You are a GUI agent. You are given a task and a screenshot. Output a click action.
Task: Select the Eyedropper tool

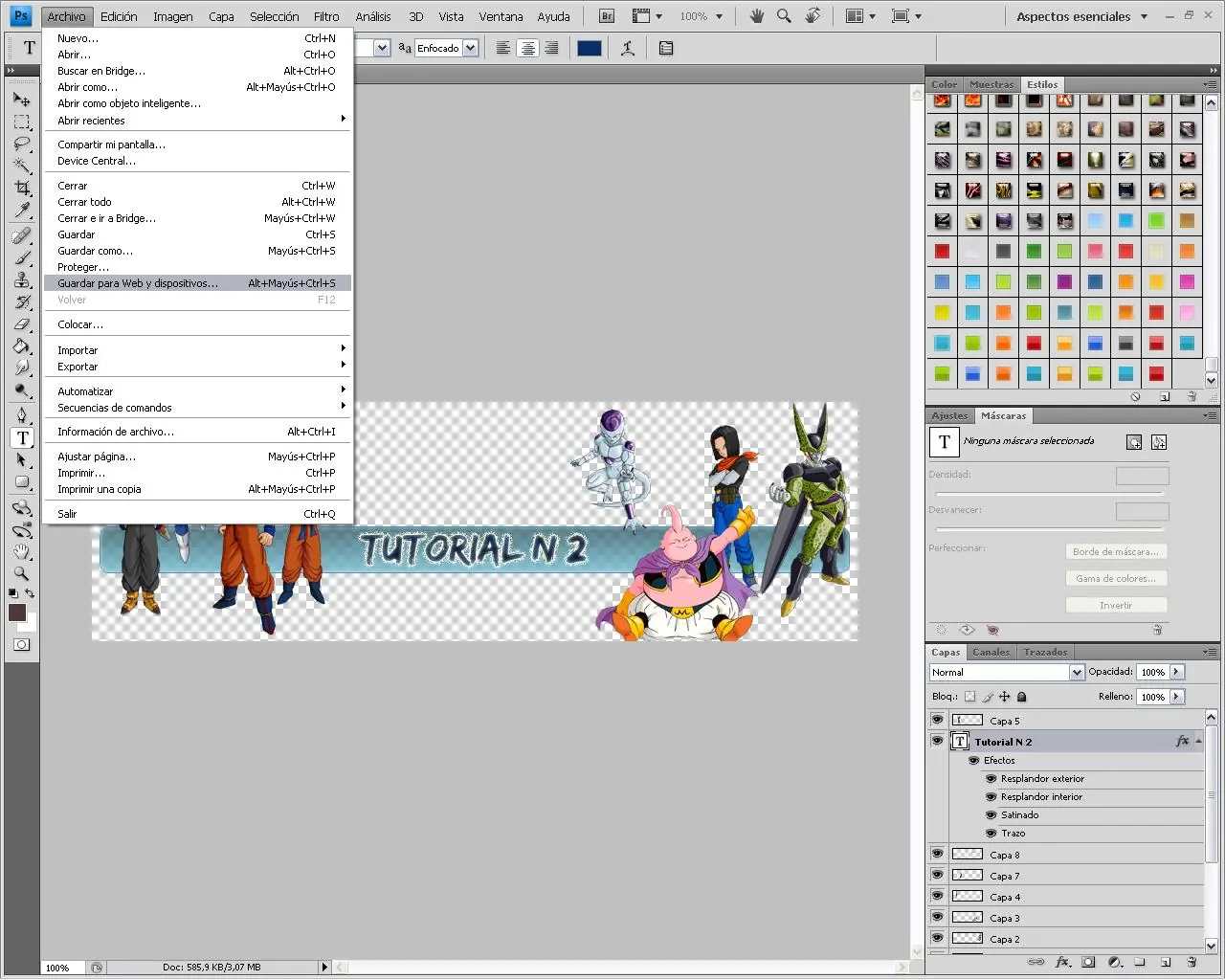(22, 210)
